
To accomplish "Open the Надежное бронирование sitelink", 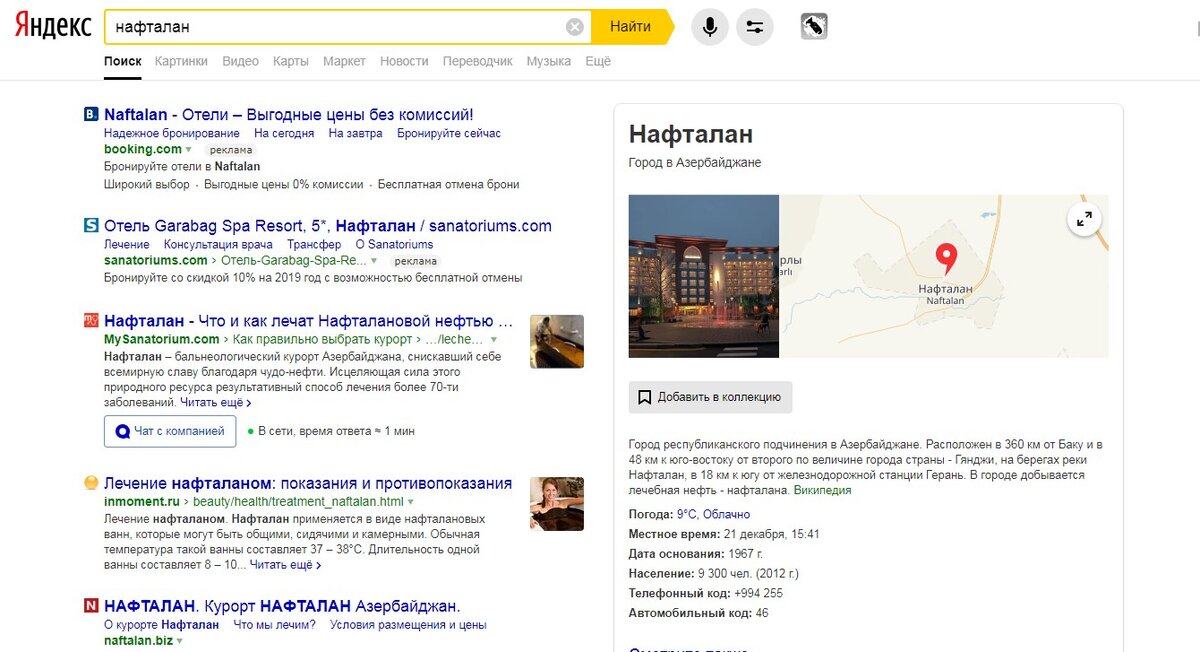I will click(x=172, y=133).
